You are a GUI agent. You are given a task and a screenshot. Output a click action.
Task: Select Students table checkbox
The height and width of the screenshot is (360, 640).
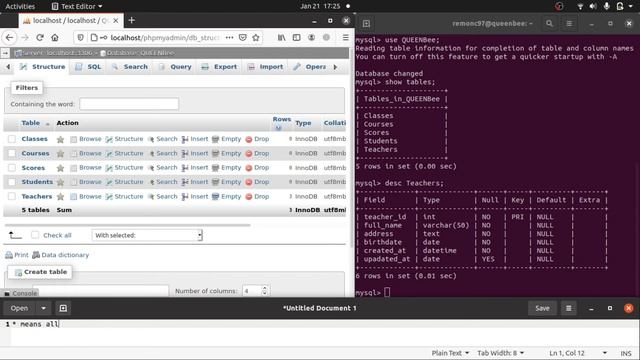point(12,182)
